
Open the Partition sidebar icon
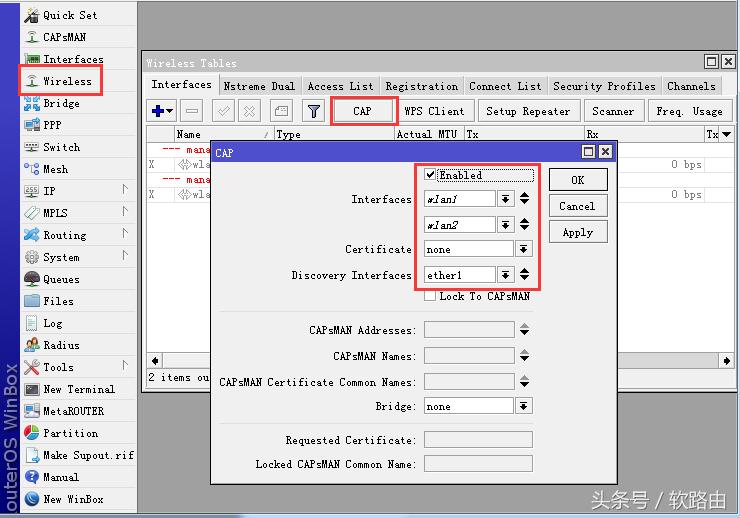pos(32,433)
